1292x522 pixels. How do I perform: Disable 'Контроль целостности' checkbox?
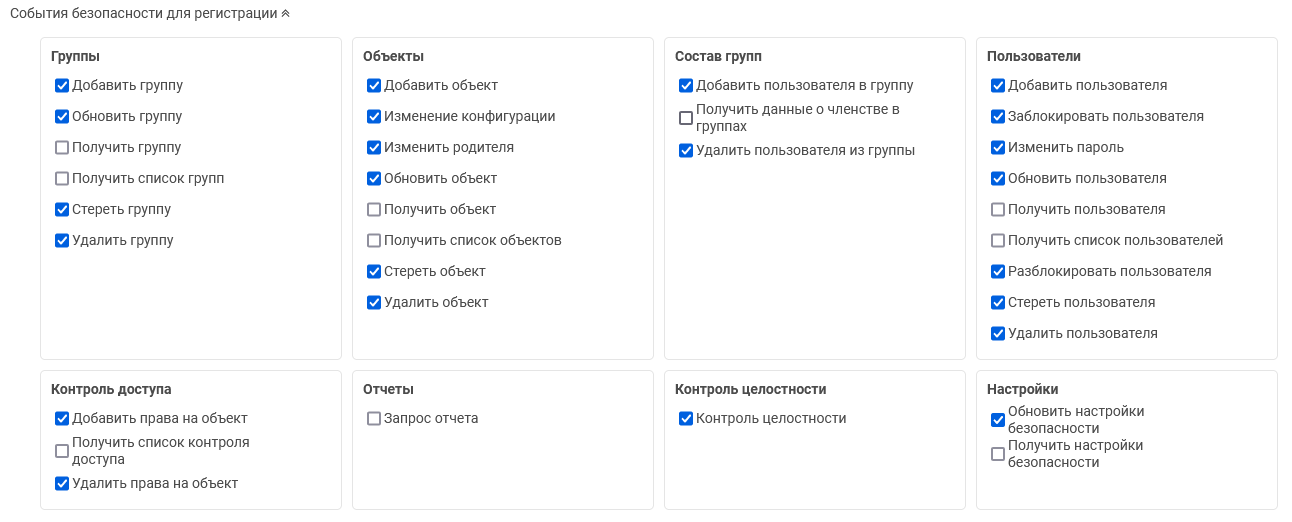(686, 419)
